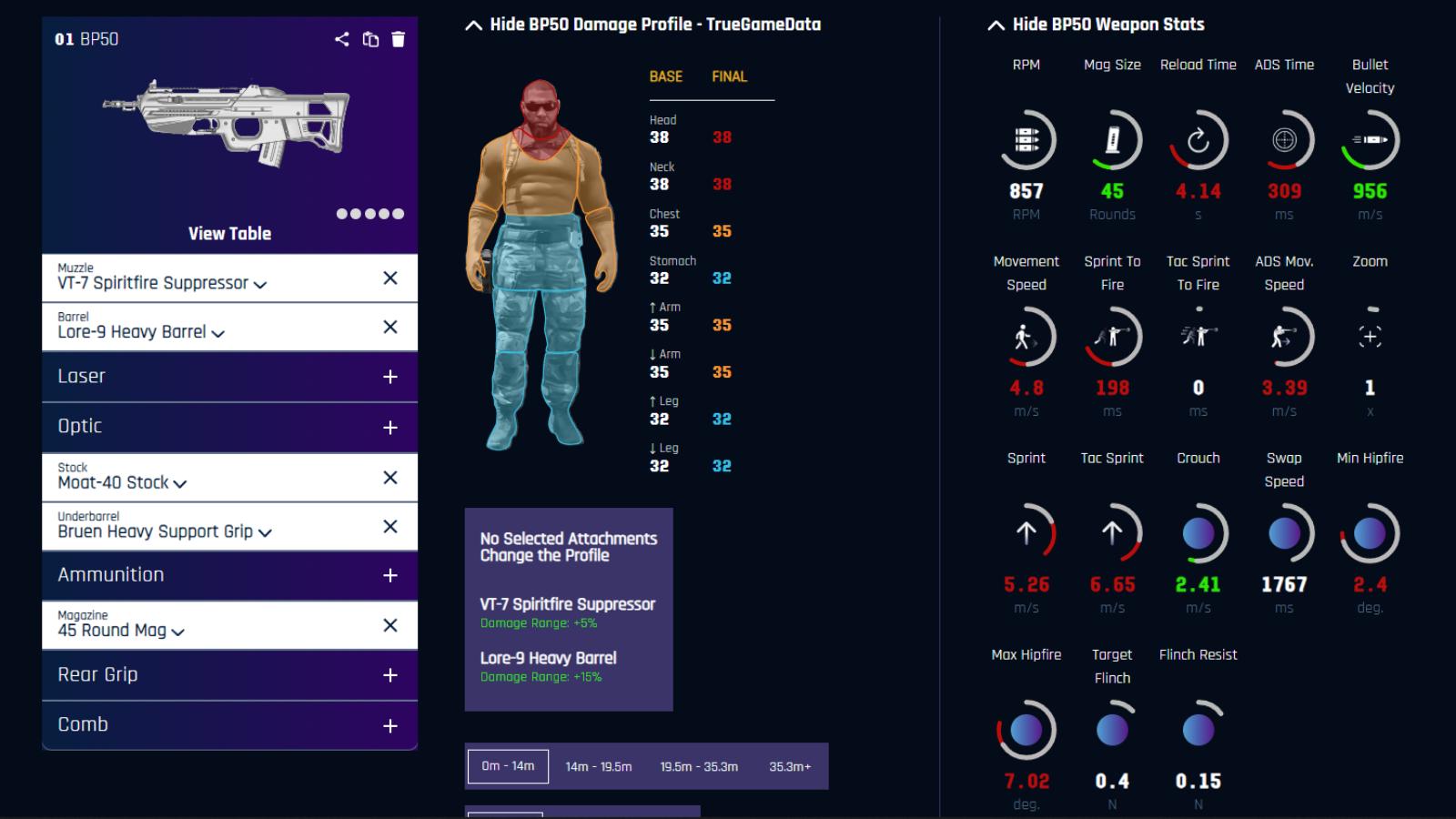Click the BP50 weapon image
The image size is (1456, 819).
(x=227, y=123)
